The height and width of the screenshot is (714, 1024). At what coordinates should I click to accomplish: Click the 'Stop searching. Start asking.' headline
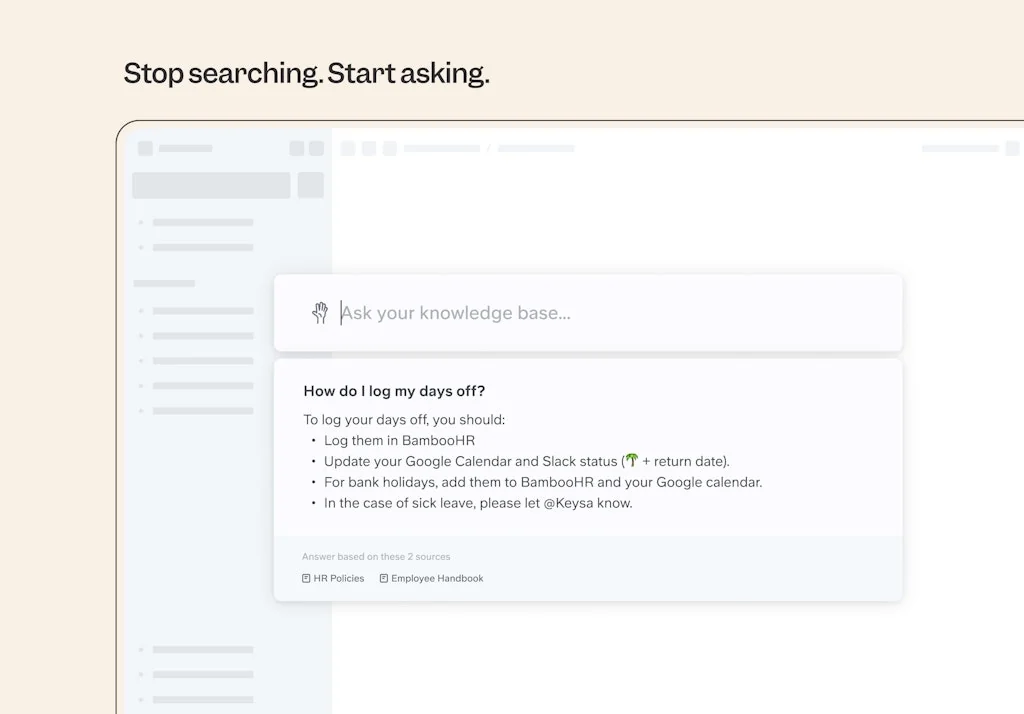(306, 73)
